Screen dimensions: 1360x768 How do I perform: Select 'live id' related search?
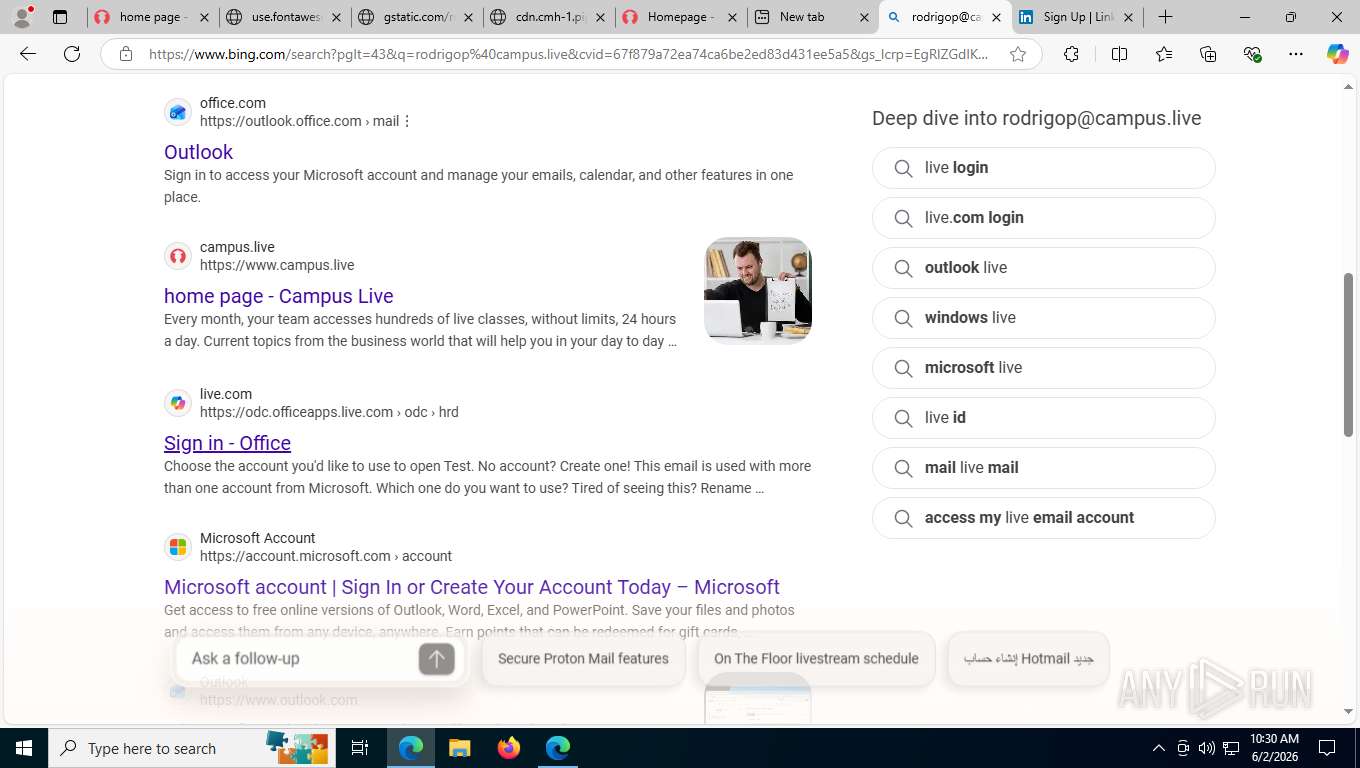point(1043,418)
